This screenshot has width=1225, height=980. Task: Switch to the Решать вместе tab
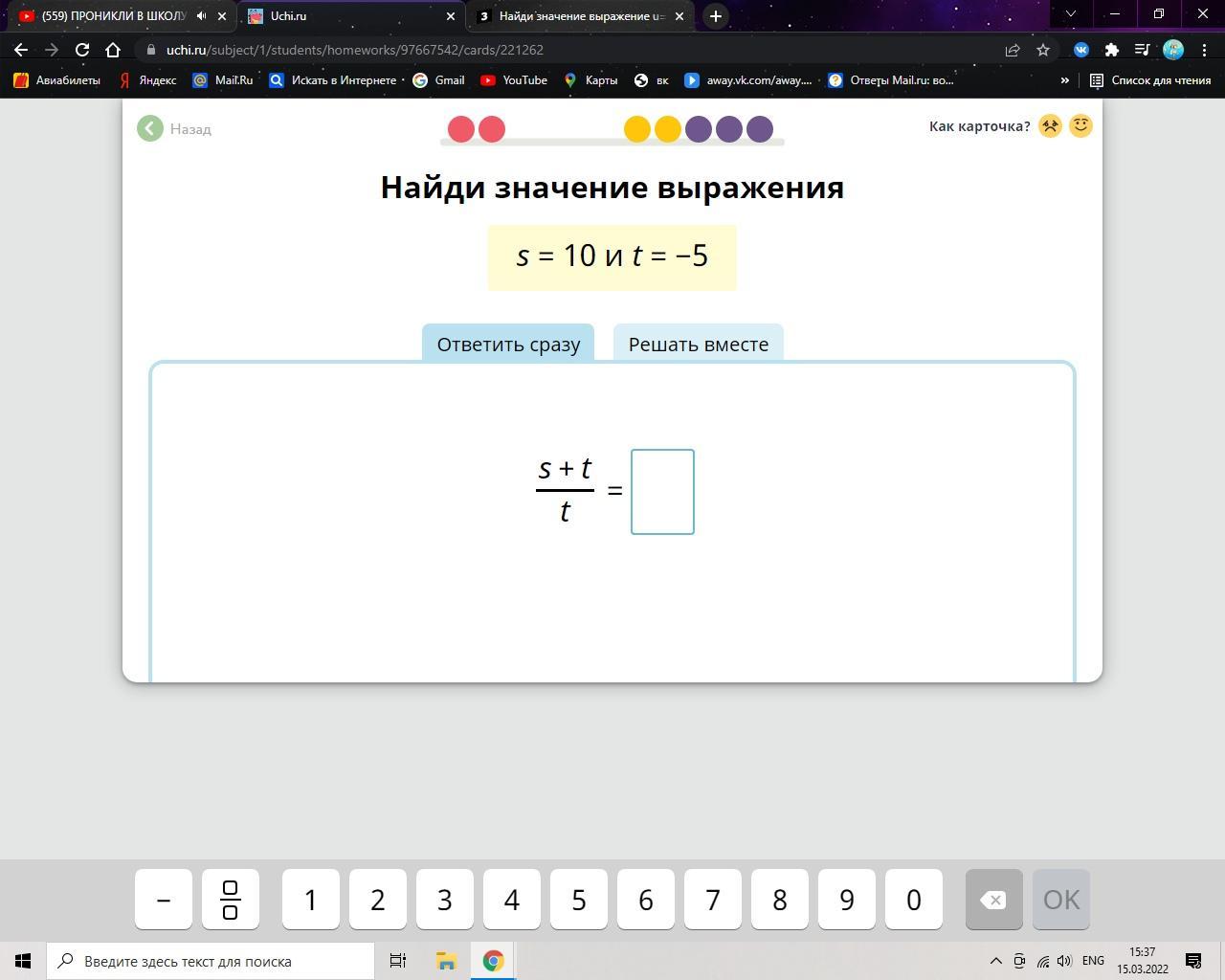(x=698, y=345)
